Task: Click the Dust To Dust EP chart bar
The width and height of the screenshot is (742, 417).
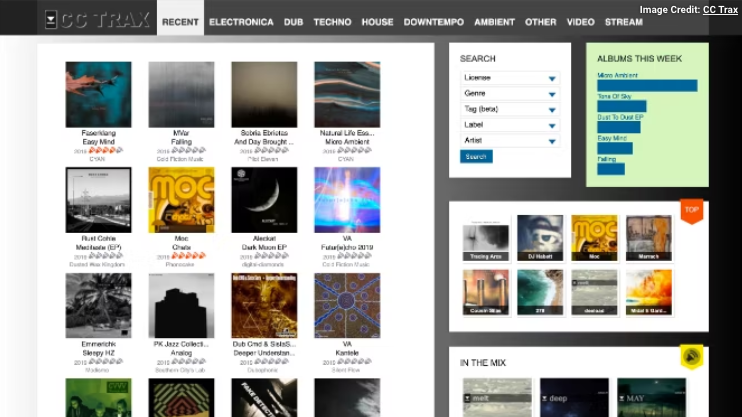Action: pyautogui.click(x=618, y=127)
